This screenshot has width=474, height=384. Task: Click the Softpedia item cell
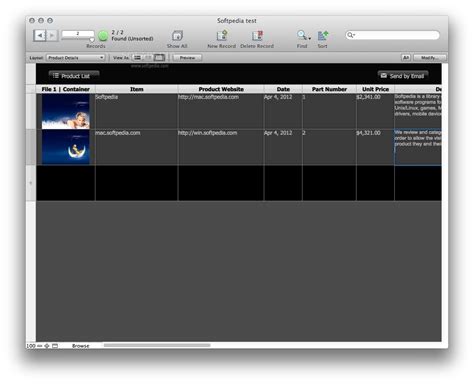136,111
